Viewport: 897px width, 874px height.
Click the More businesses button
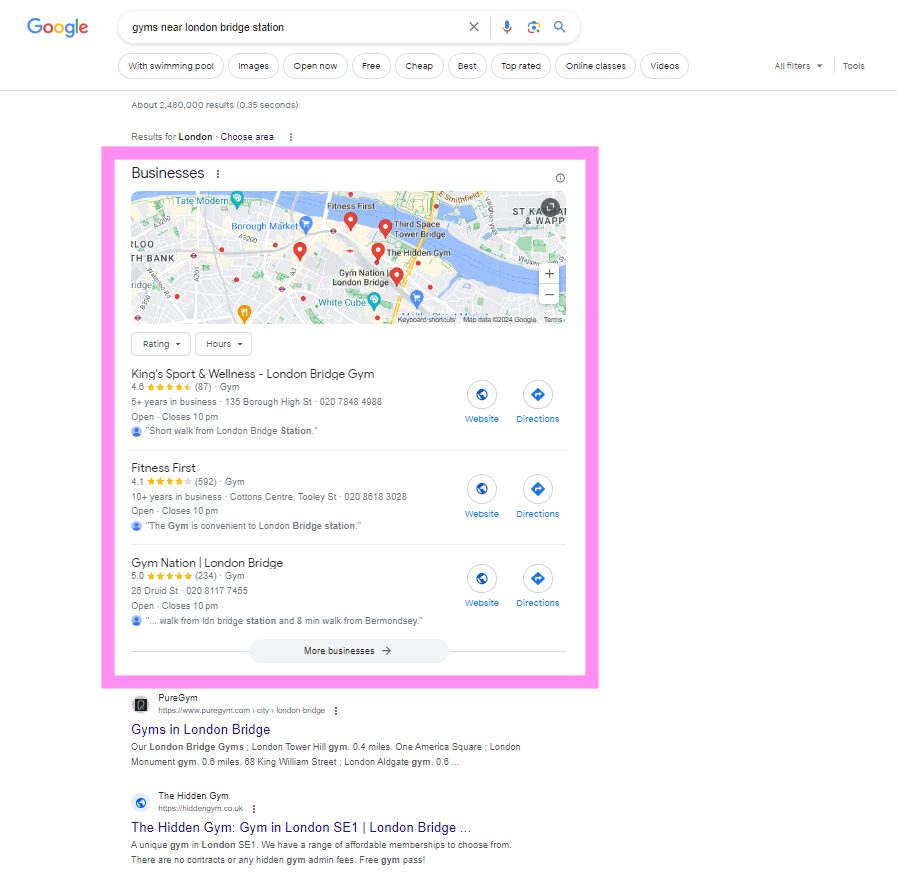coord(348,651)
